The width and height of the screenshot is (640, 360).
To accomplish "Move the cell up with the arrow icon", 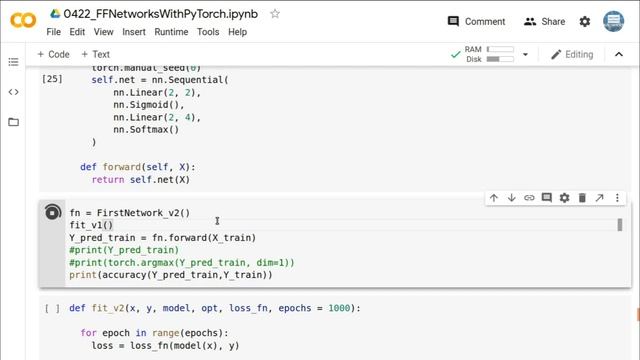I will (494, 198).
